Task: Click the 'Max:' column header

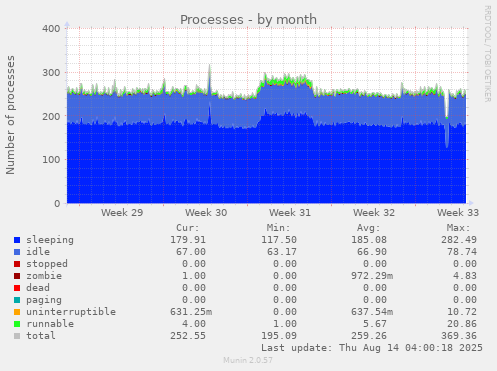Action: pos(458,228)
